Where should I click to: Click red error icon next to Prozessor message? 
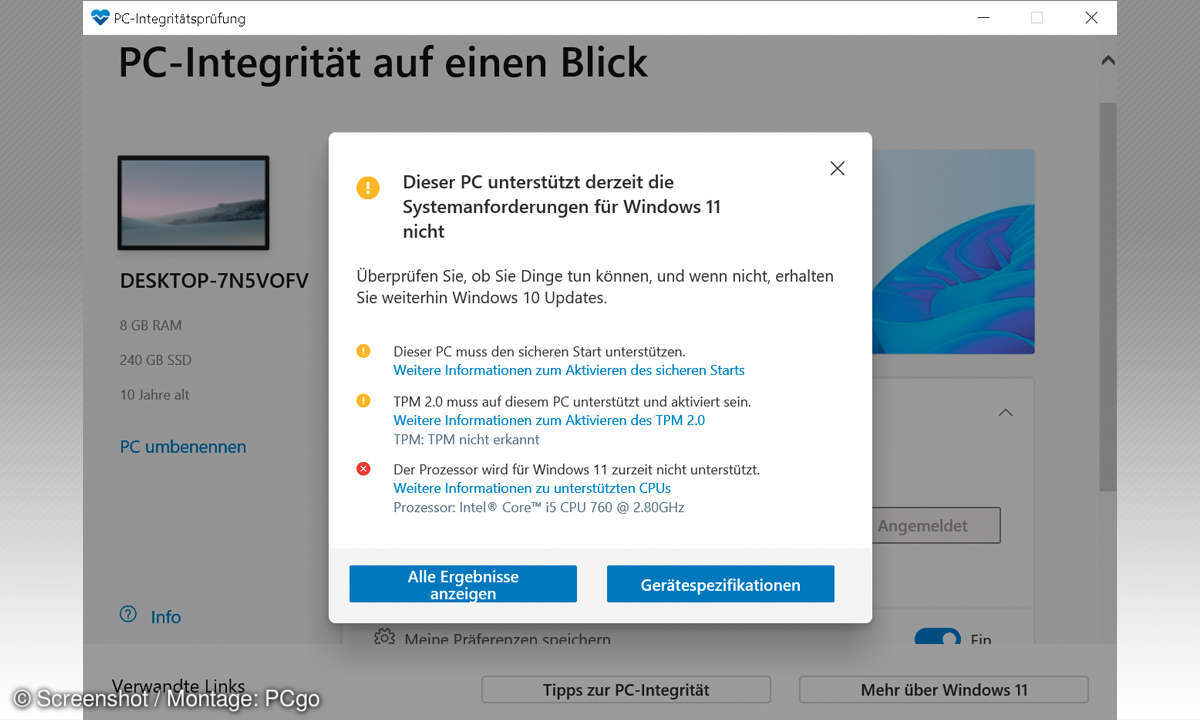363,469
